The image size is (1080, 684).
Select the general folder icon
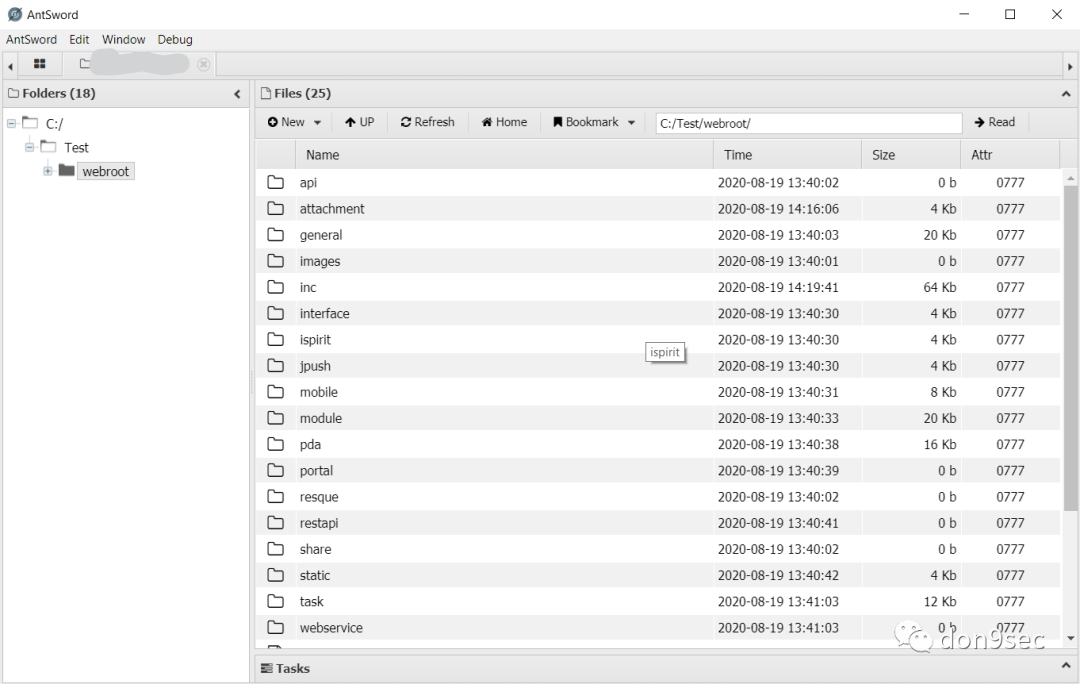pyautogui.click(x=276, y=235)
